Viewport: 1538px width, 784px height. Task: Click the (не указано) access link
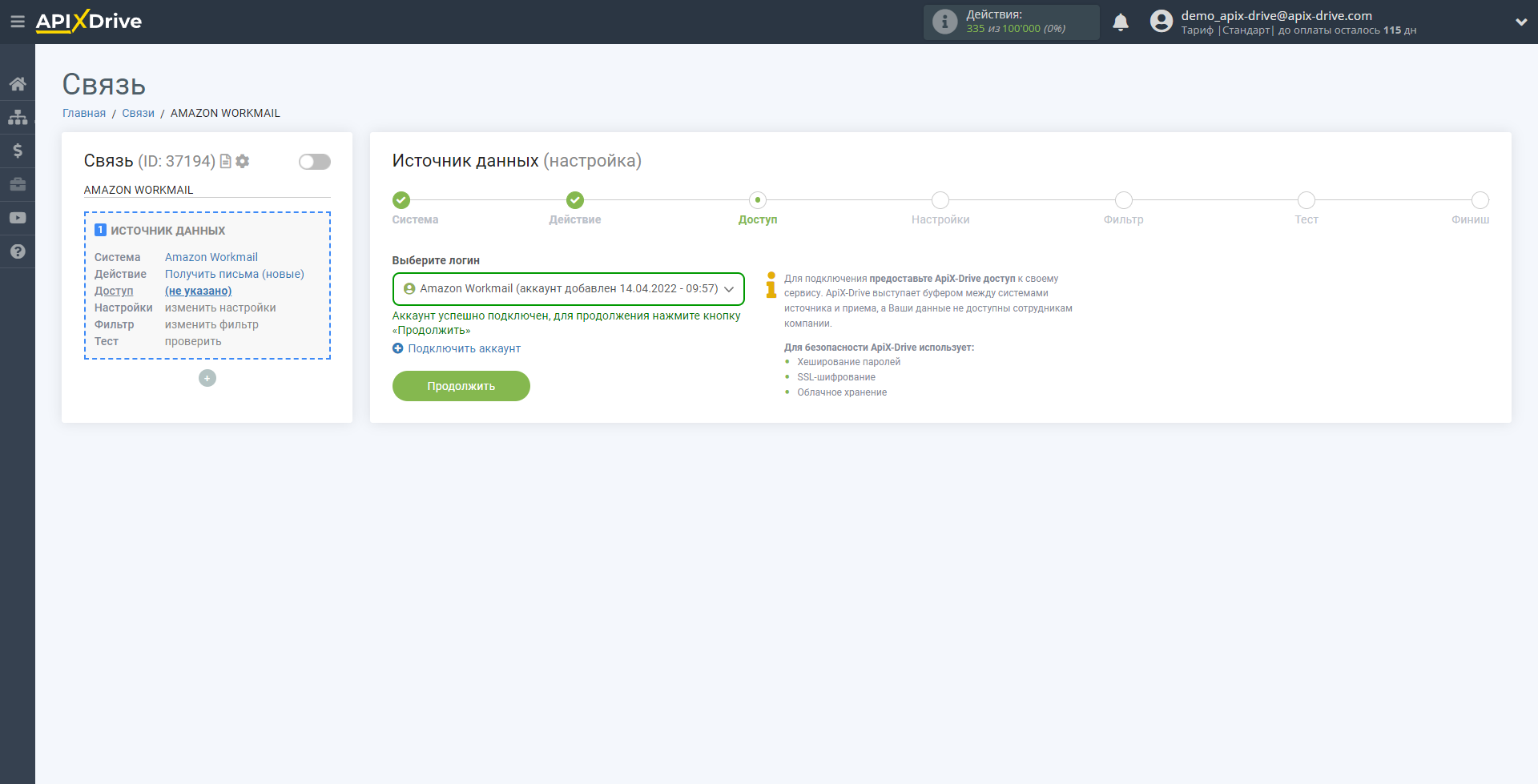point(198,291)
